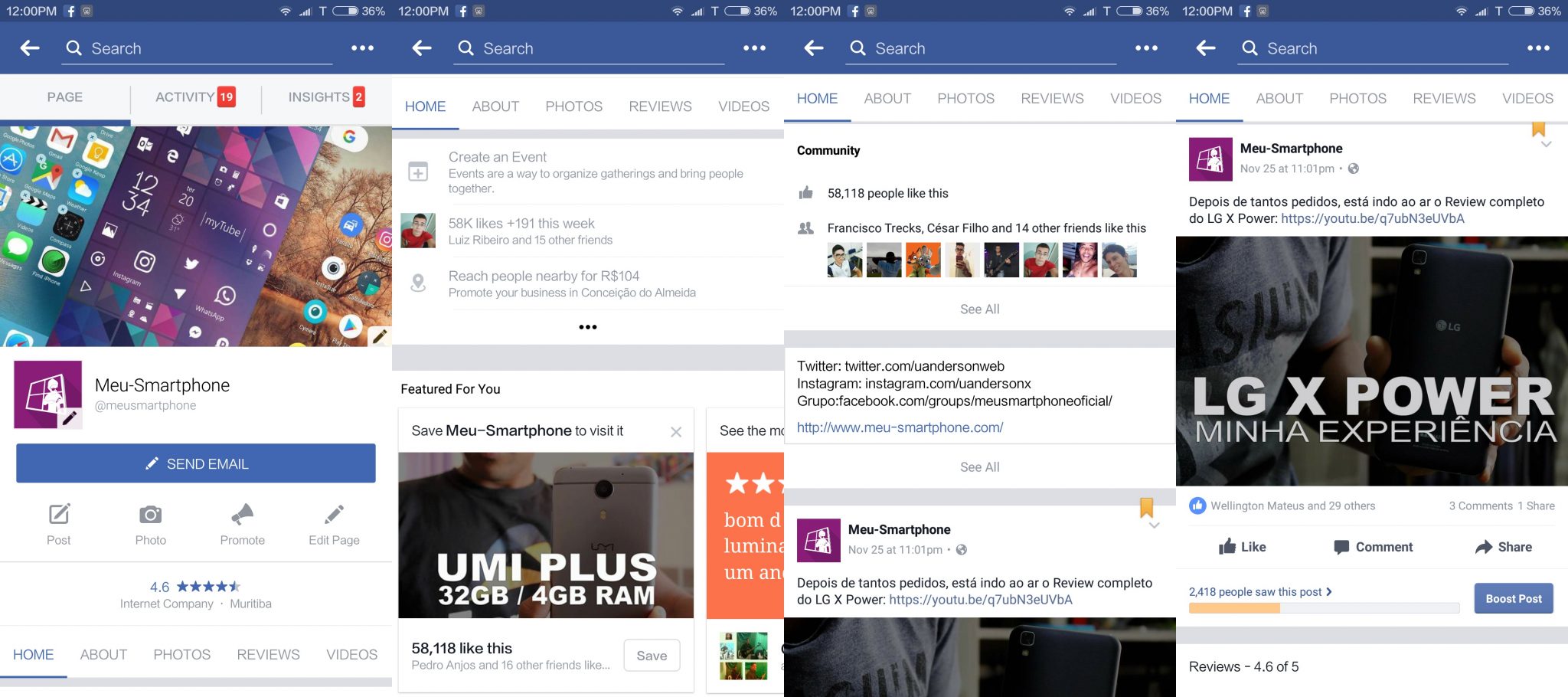Tap the location pin for Reach people nearby
The image size is (1568, 697).
418,283
